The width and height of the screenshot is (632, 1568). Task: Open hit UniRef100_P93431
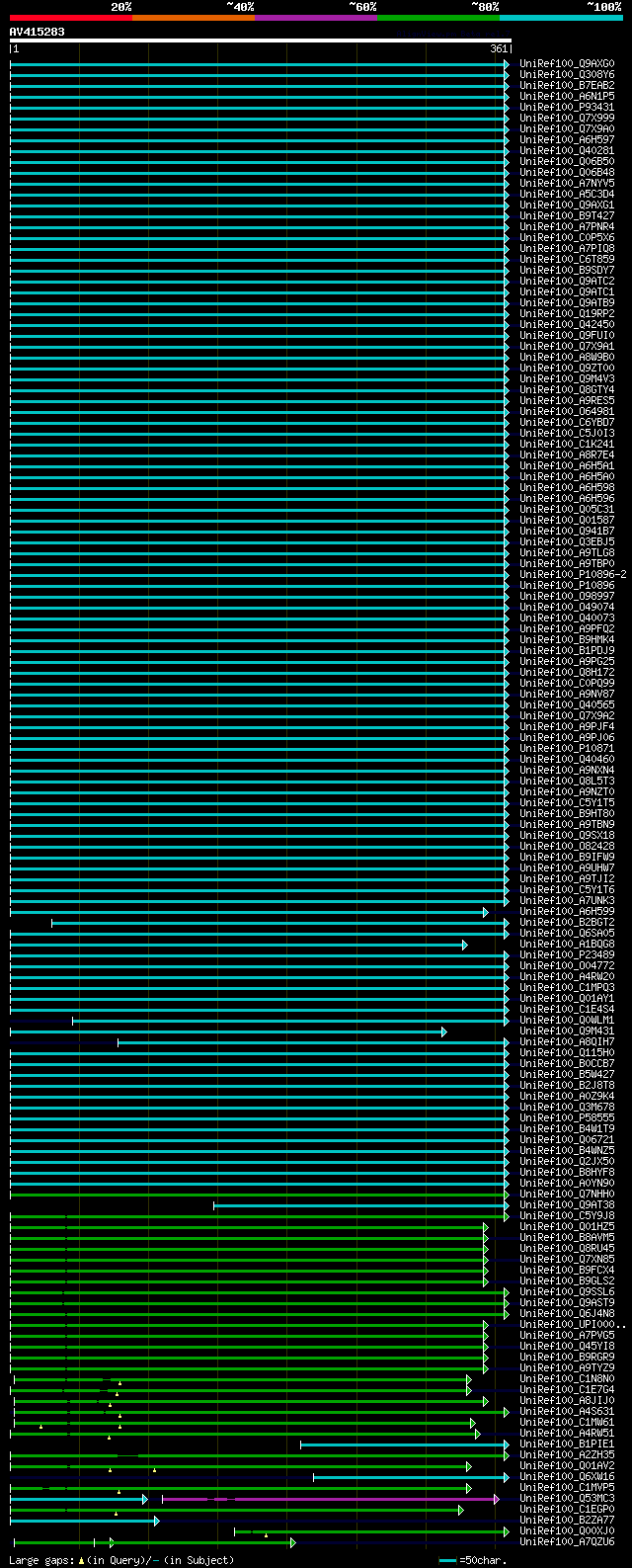(x=567, y=107)
